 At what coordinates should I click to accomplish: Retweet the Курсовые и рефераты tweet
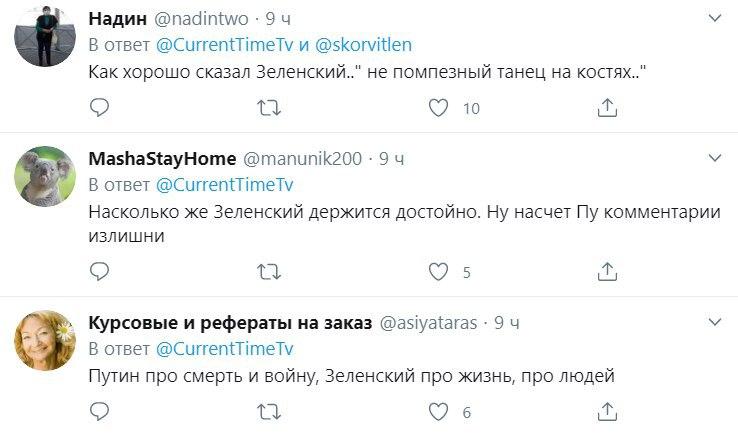[x=267, y=411]
